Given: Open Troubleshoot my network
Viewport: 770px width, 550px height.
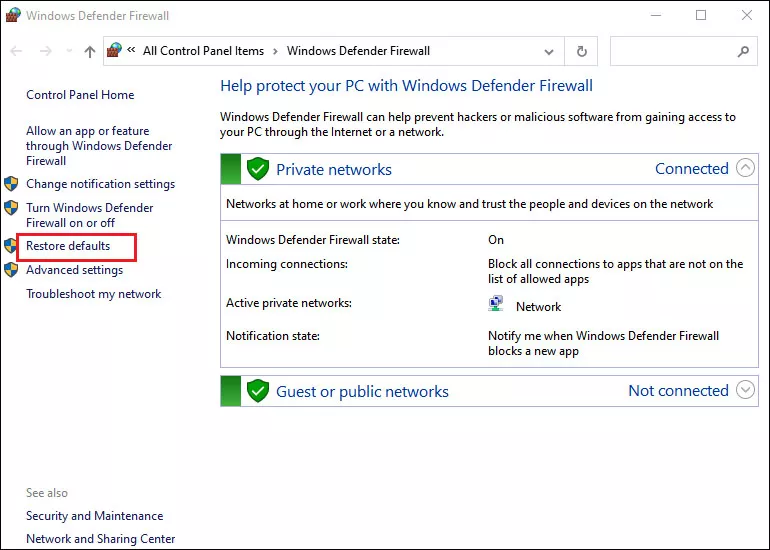Looking at the screenshot, I should (94, 294).
